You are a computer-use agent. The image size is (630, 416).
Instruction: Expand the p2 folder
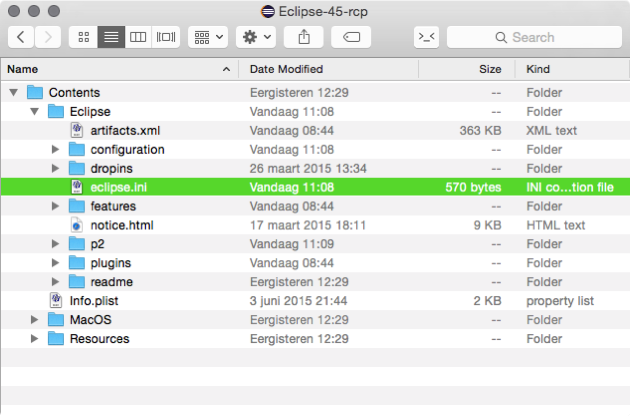[x=55, y=244]
